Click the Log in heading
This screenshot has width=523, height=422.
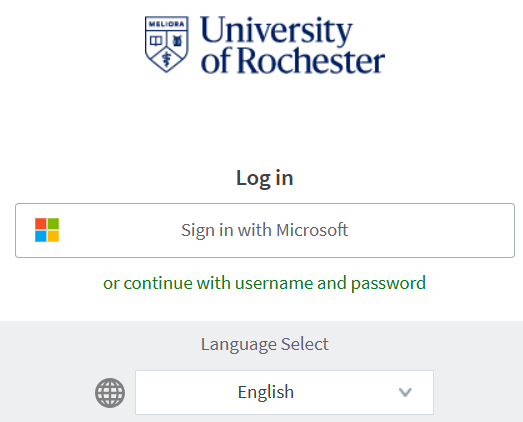click(x=265, y=178)
